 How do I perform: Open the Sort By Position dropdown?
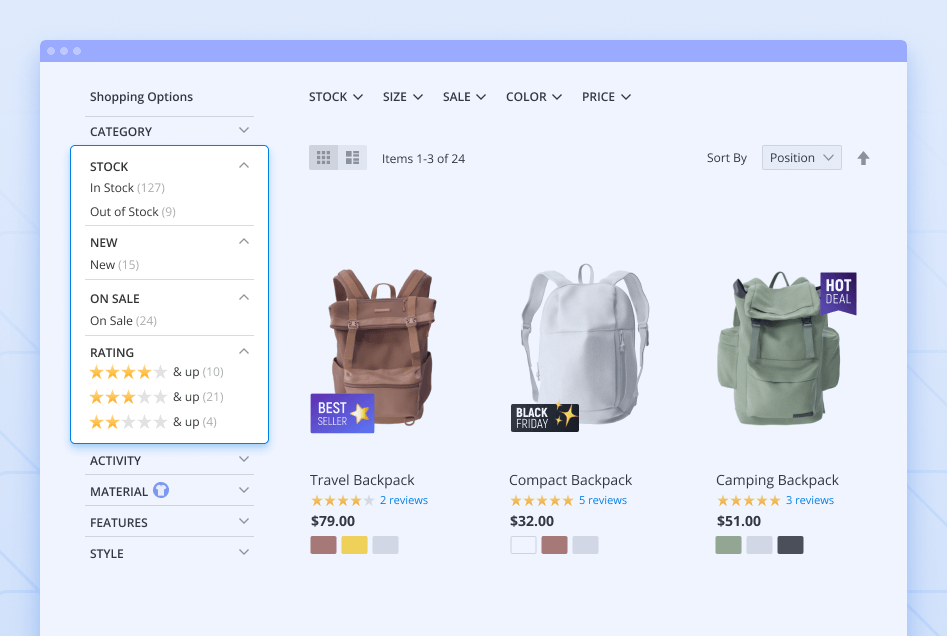pyautogui.click(x=801, y=158)
